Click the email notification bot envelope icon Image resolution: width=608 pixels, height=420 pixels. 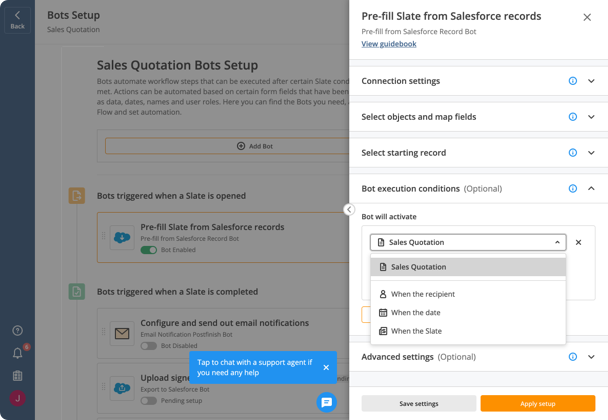[122, 333]
